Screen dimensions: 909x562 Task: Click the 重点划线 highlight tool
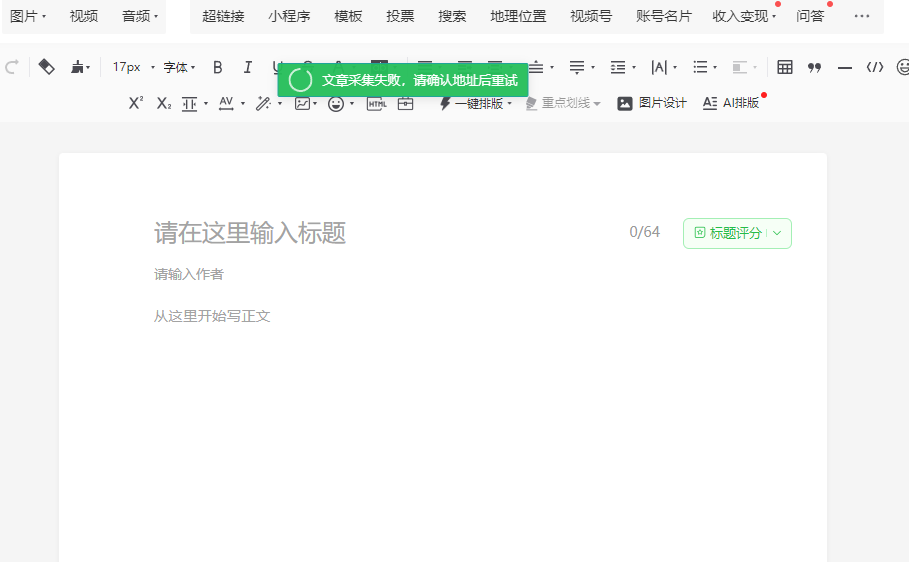[563, 103]
